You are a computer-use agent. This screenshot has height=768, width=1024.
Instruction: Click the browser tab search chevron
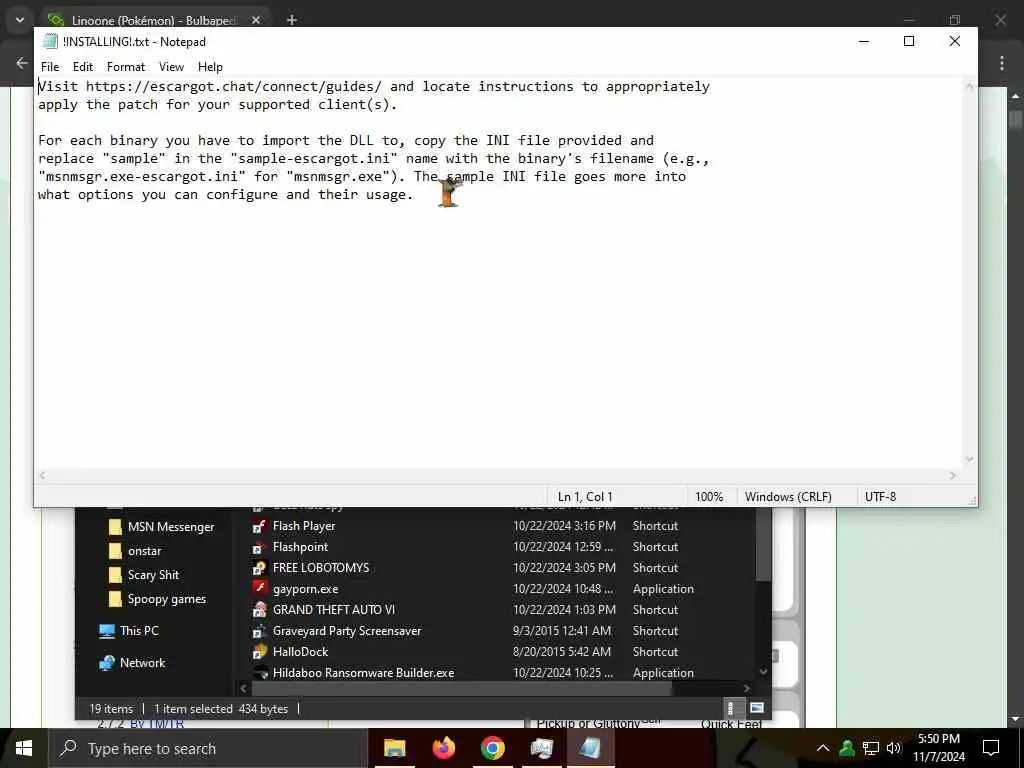20,20
